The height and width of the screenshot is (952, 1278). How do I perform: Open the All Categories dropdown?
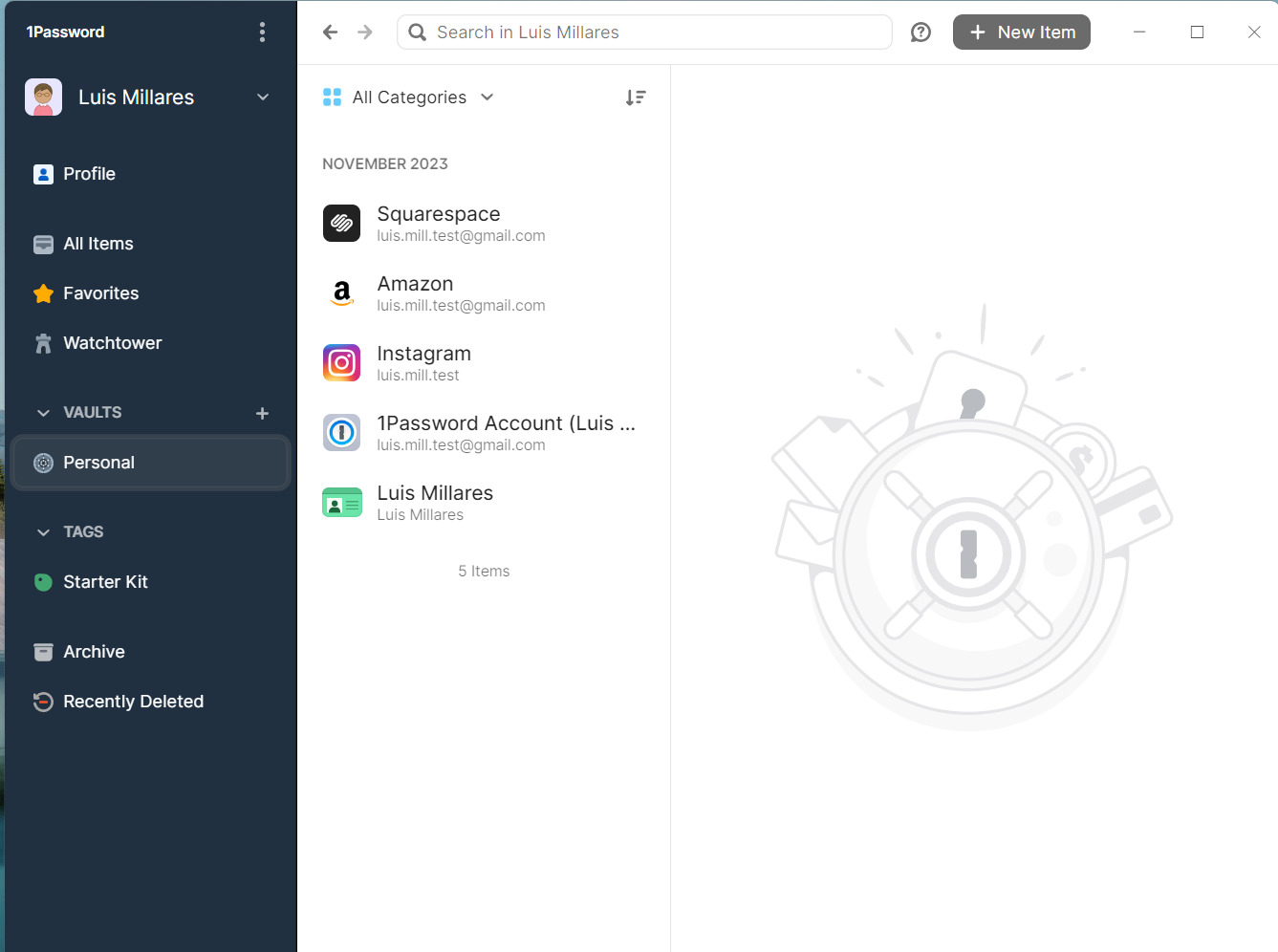408,97
